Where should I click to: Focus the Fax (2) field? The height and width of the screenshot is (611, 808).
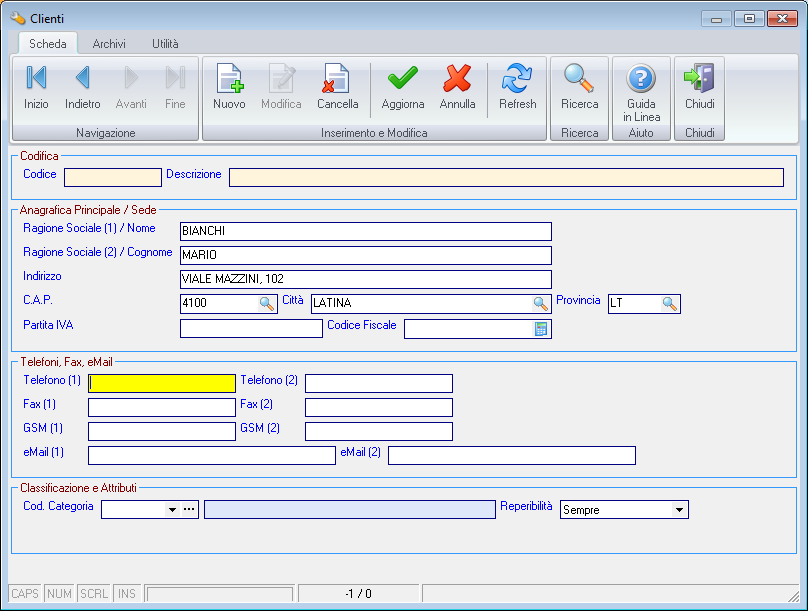379,407
